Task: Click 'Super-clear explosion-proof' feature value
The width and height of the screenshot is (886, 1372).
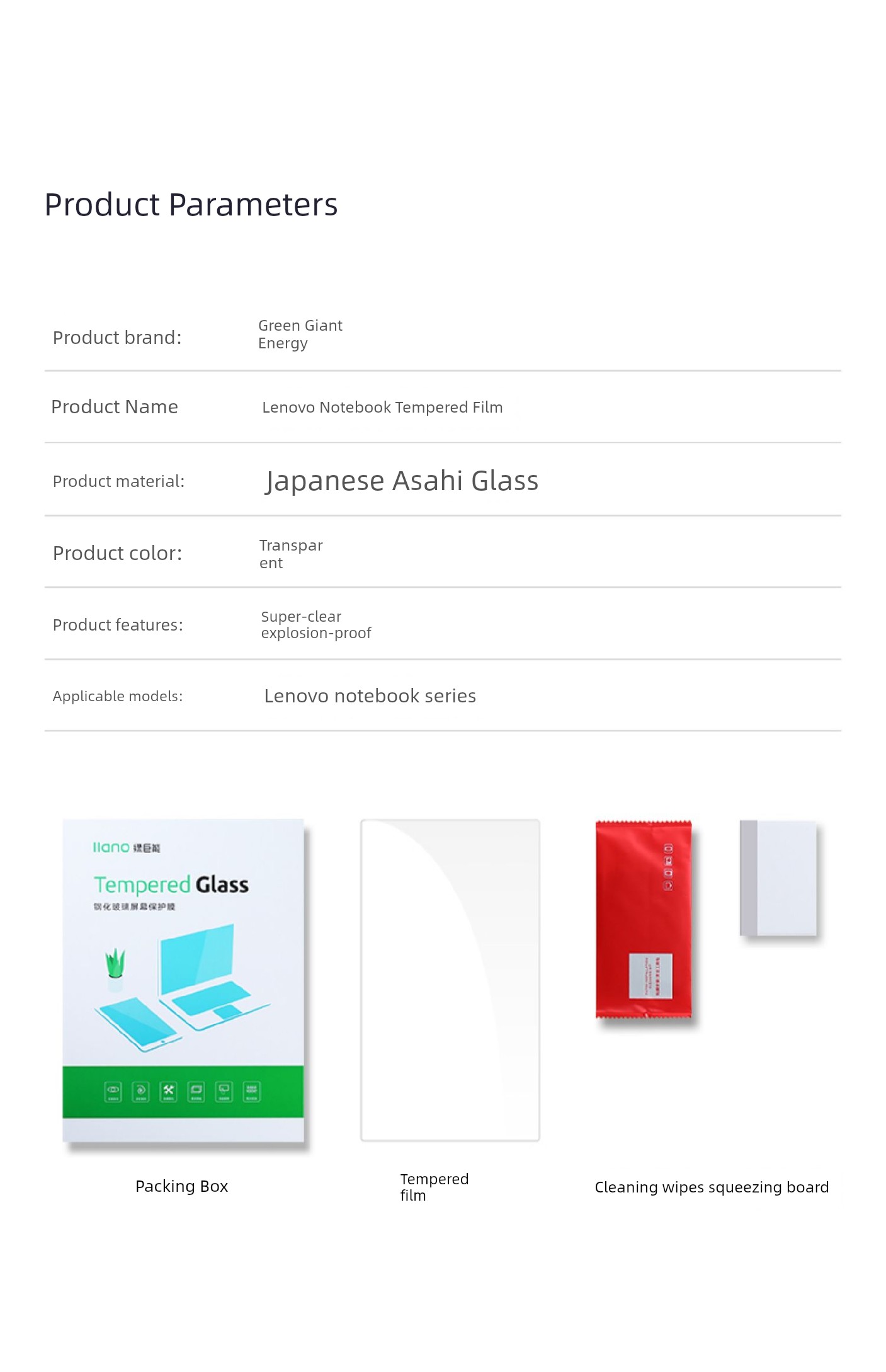Action: click(x=316, y=625)
